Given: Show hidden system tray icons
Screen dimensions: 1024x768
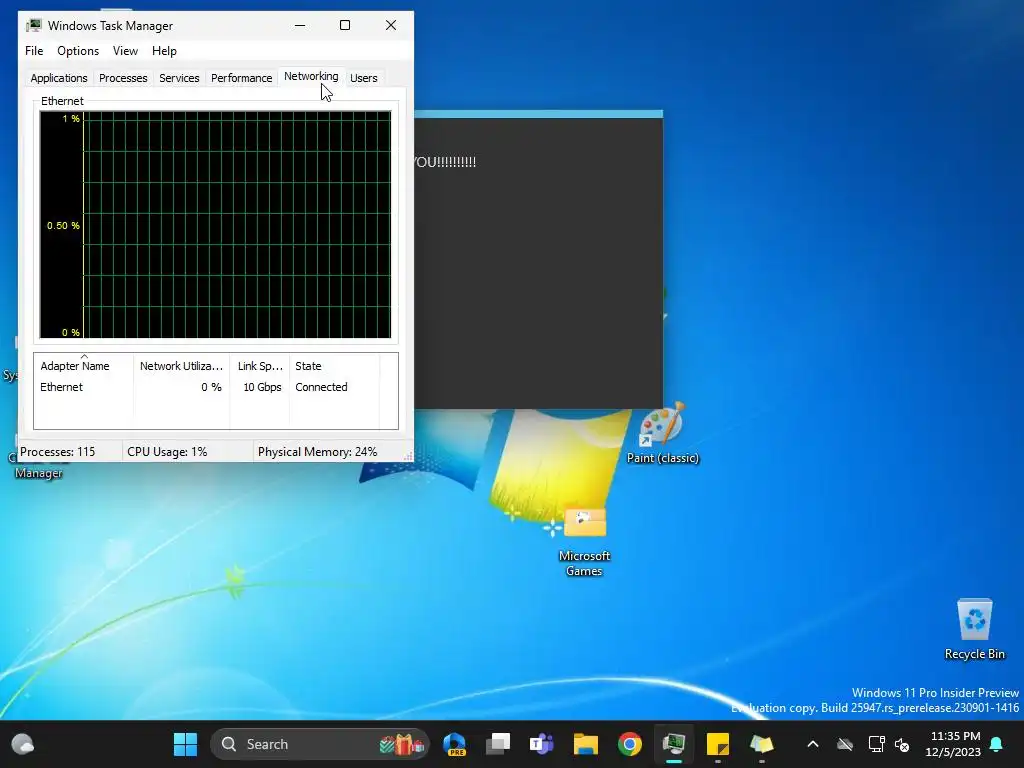Looking at the screenshot, I should pos(812,744).
